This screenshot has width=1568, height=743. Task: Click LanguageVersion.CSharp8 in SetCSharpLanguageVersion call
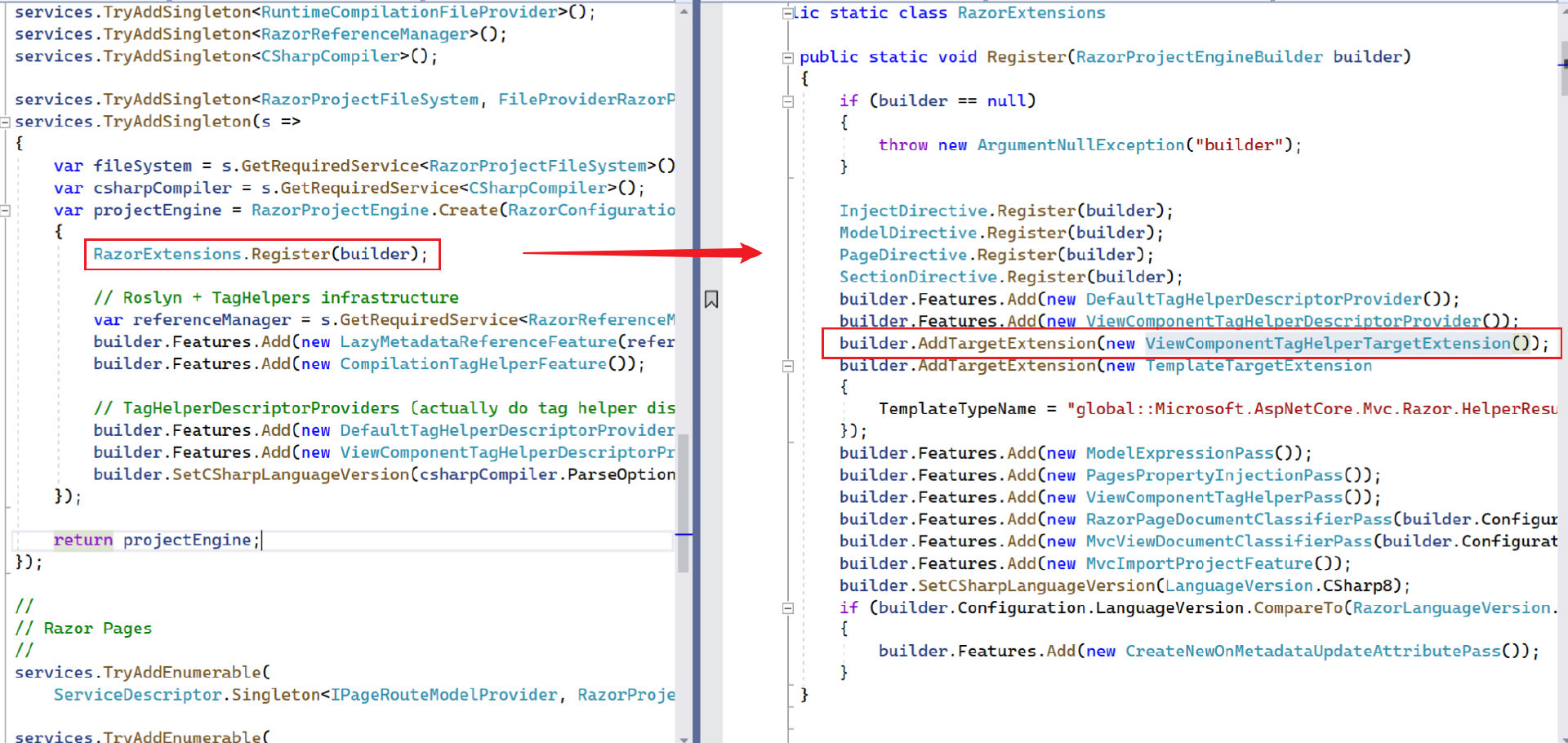click(x=1277, y=585)
